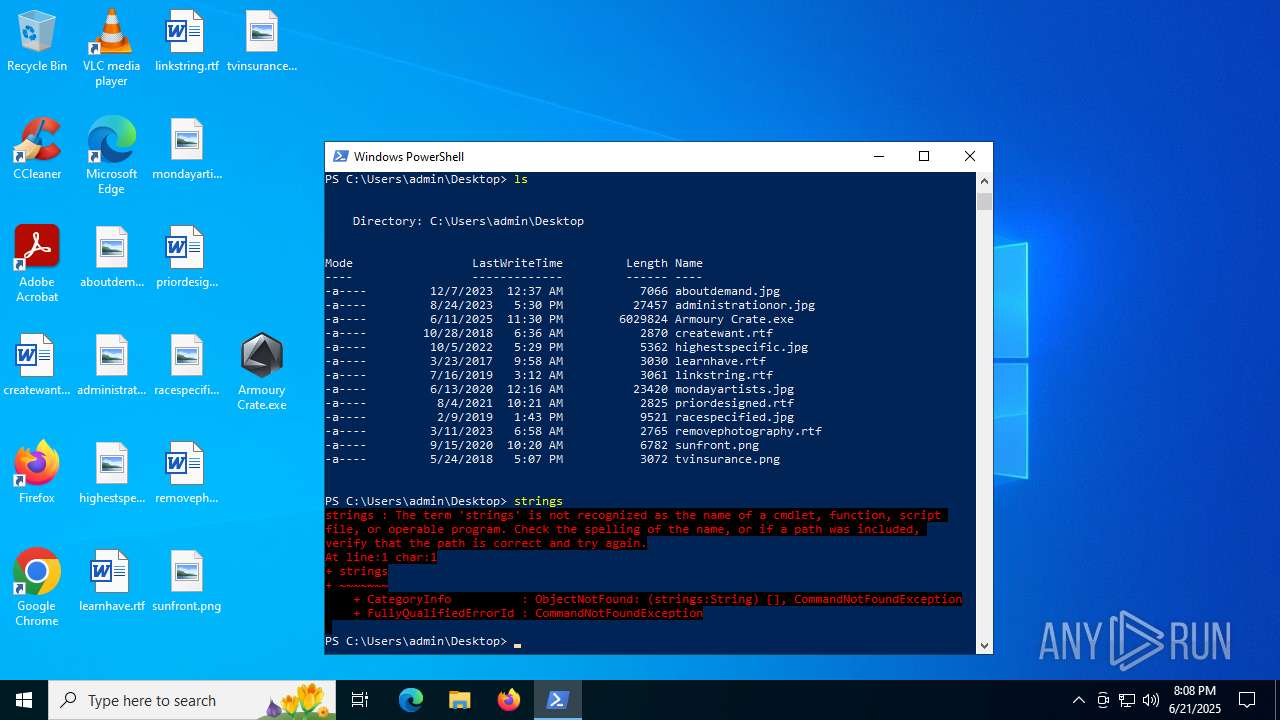Image resolution: width=1280 pixels, height=720 pixels.
Task: Select Firefox desktop shortcut
Action: [37, 473]
